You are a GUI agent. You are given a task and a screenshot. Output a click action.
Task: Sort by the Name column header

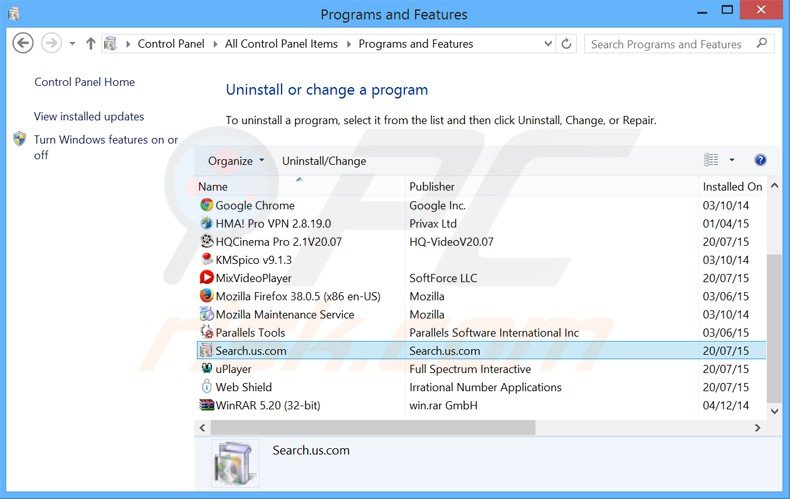pyautogui.click(x=300, y=186)
